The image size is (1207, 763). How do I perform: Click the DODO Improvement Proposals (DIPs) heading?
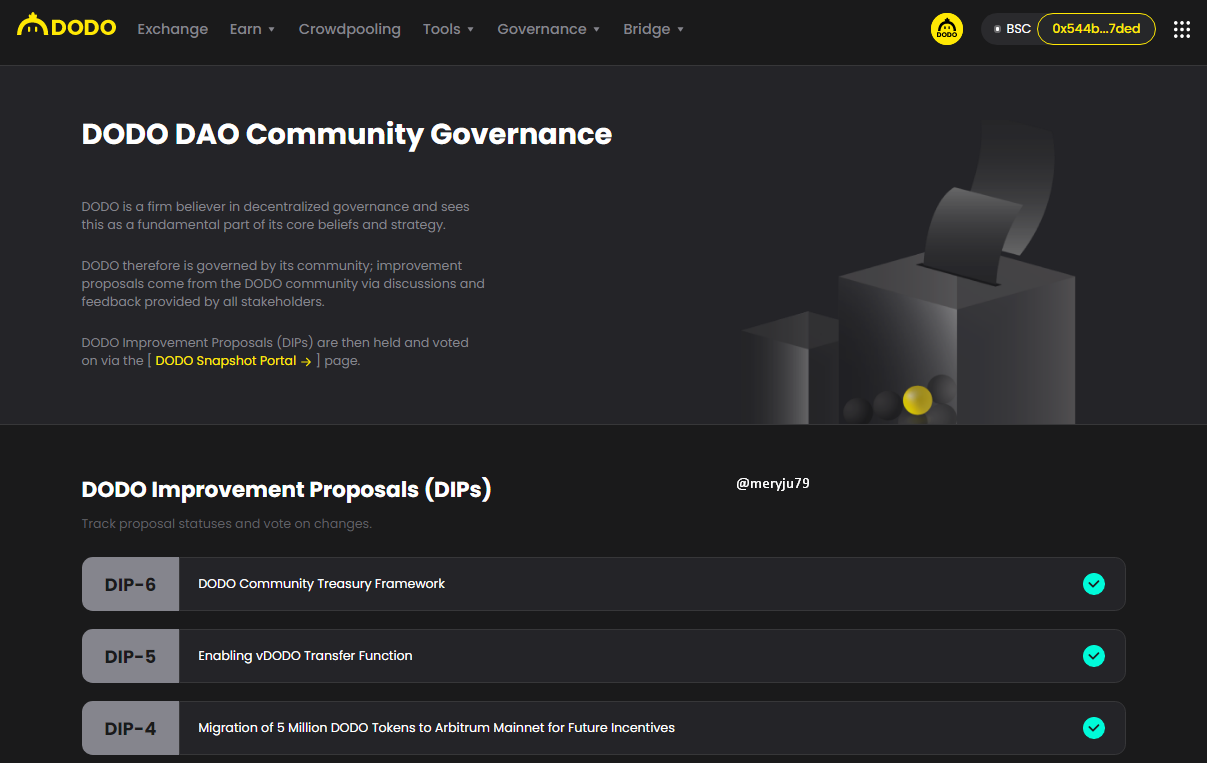[286, 490]
